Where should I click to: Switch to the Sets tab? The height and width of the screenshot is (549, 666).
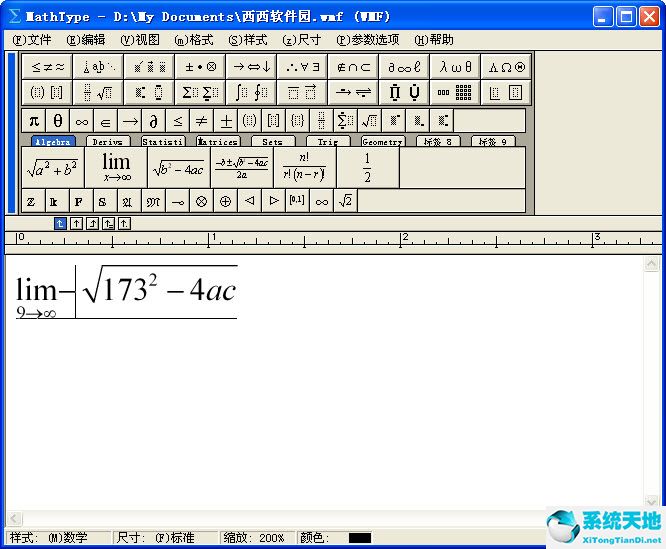(273, 141)
